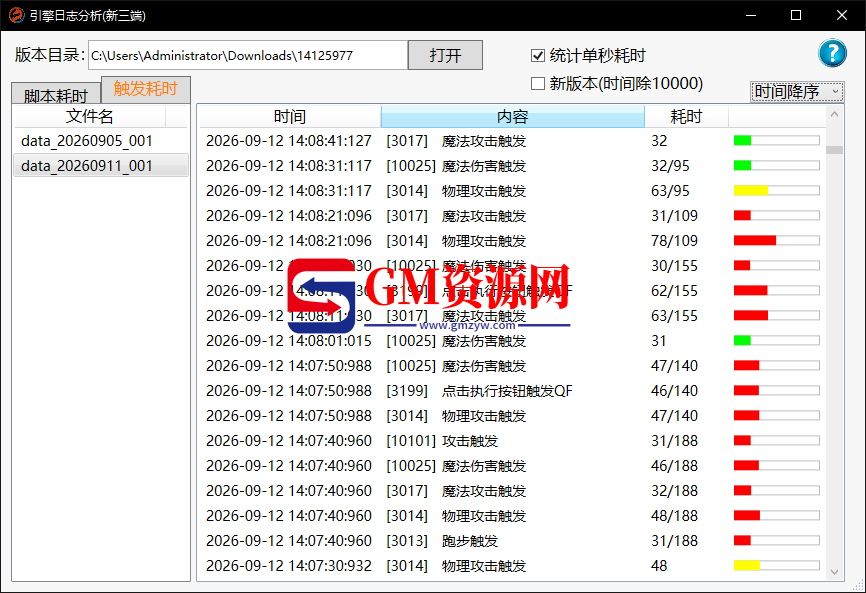
Task: Select the [3013] 跑步触发 entry
Action: click(442, 541)
